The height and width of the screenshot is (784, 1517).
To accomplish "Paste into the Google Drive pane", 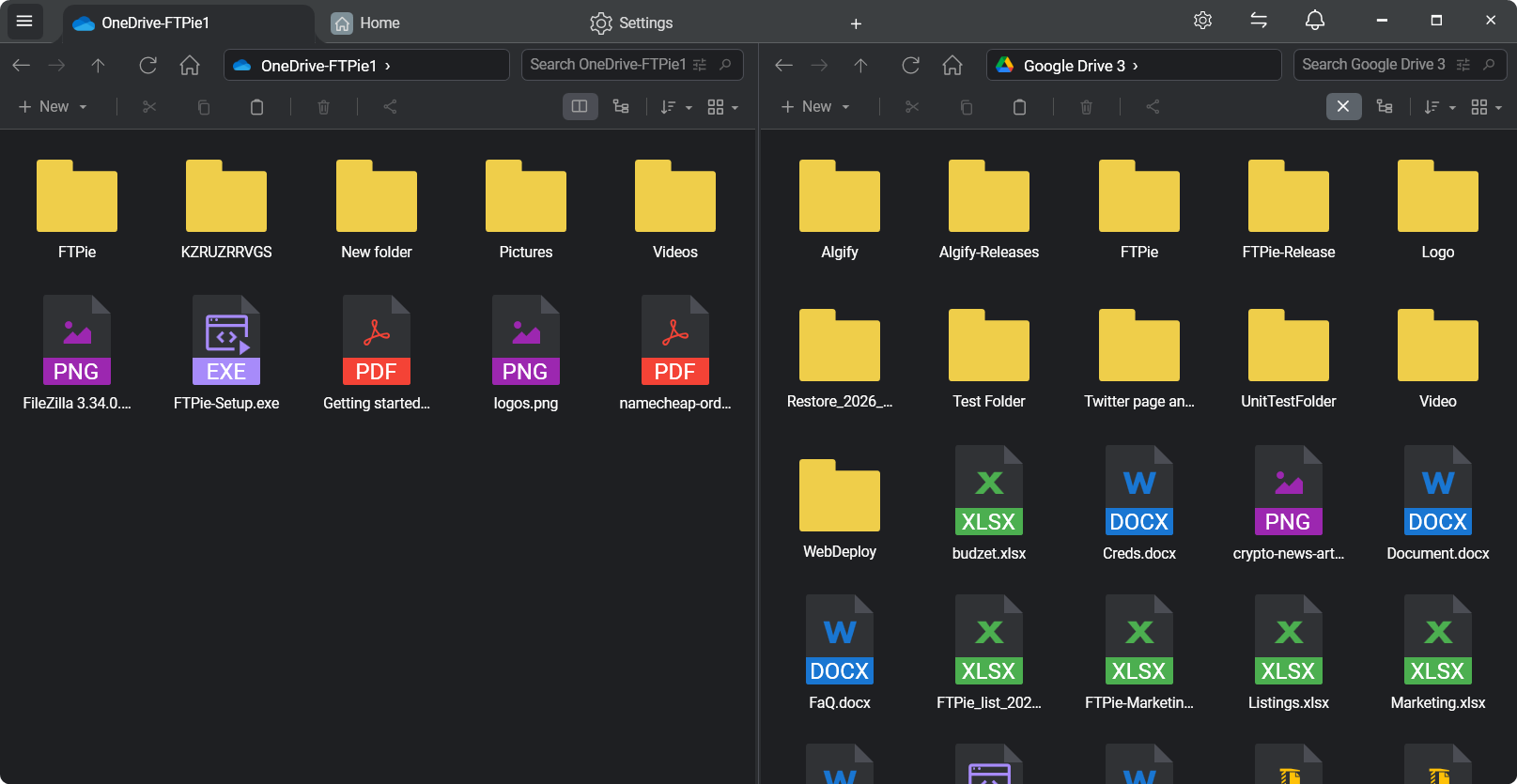I will [1019, 107].
